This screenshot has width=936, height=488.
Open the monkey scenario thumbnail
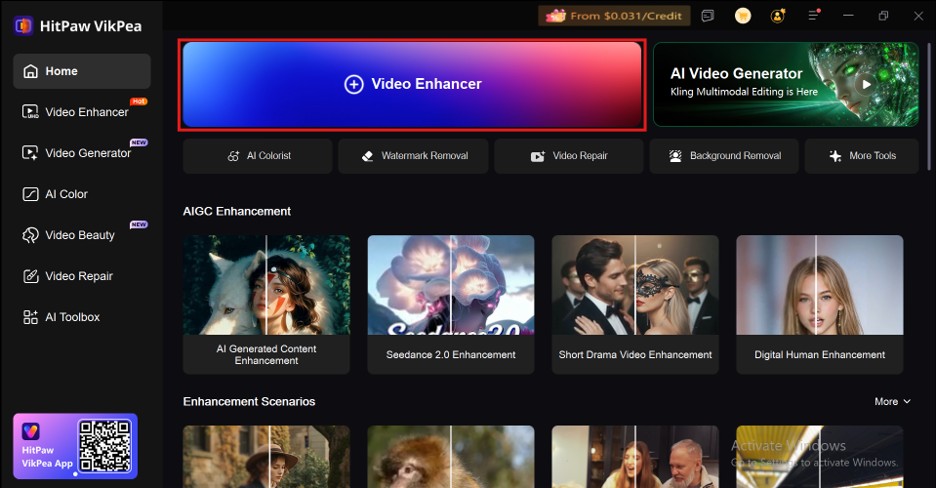click(x=451, y=456)
